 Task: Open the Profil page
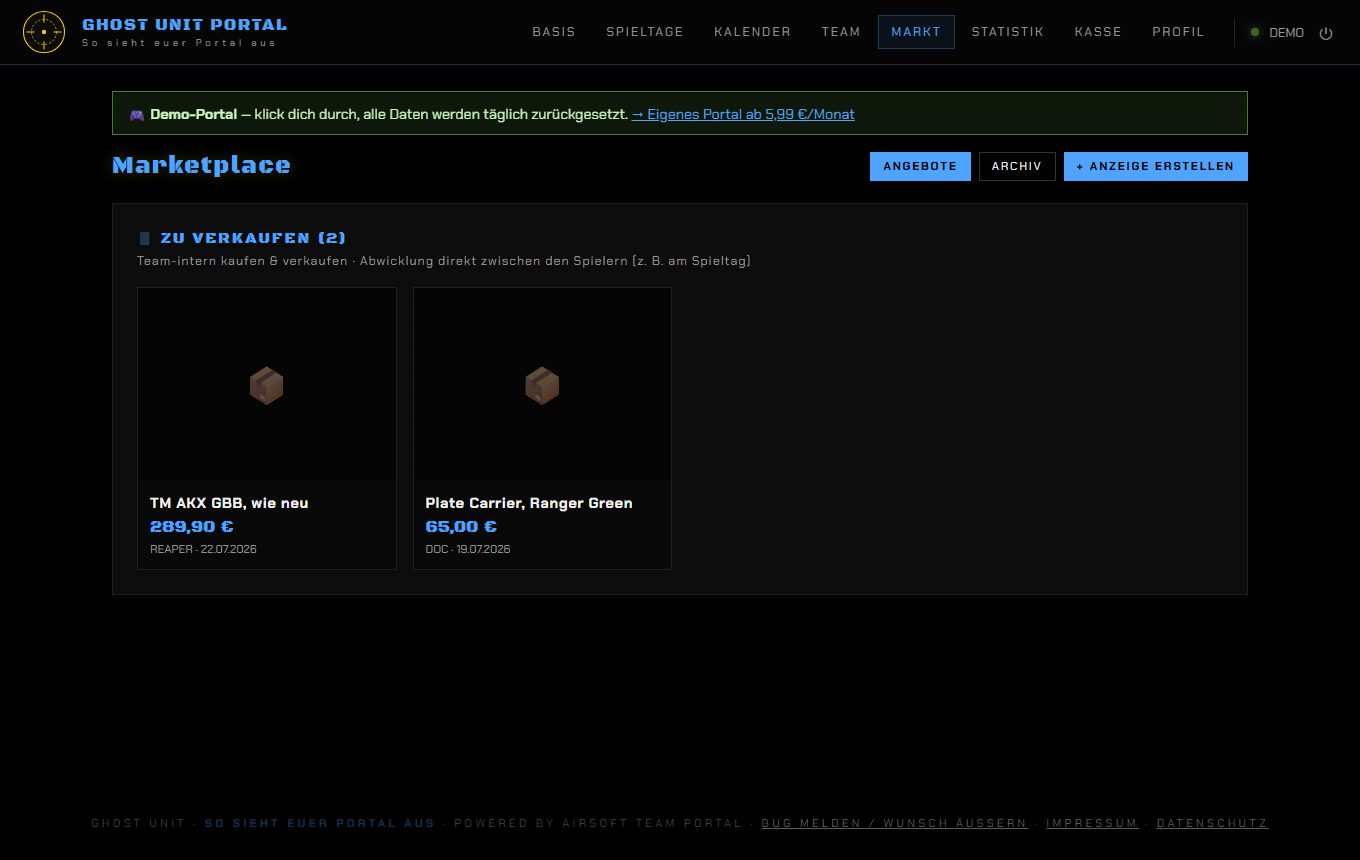click(x=1178, y=32)
